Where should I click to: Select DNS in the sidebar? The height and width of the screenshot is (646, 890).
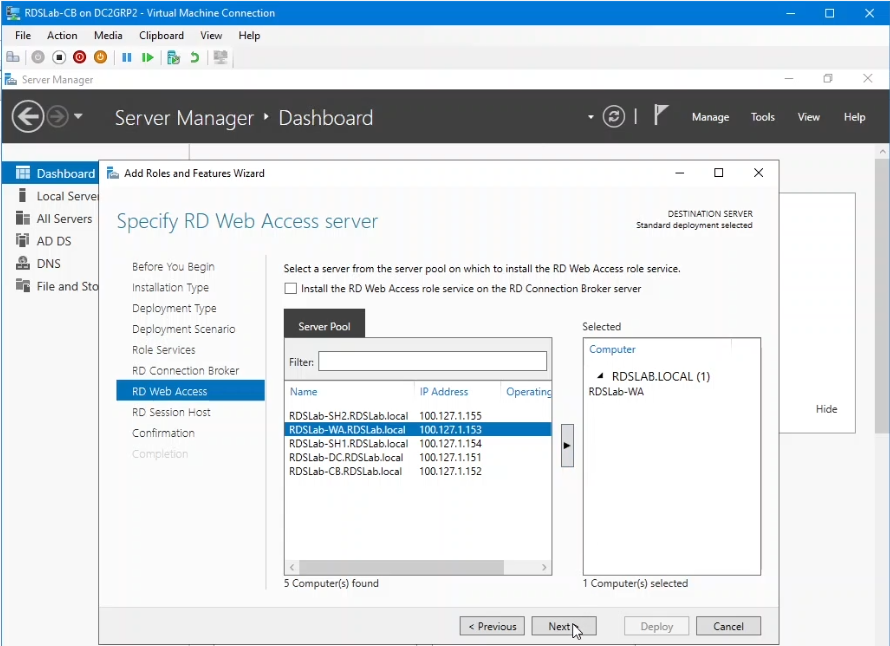tap(51, 264)
